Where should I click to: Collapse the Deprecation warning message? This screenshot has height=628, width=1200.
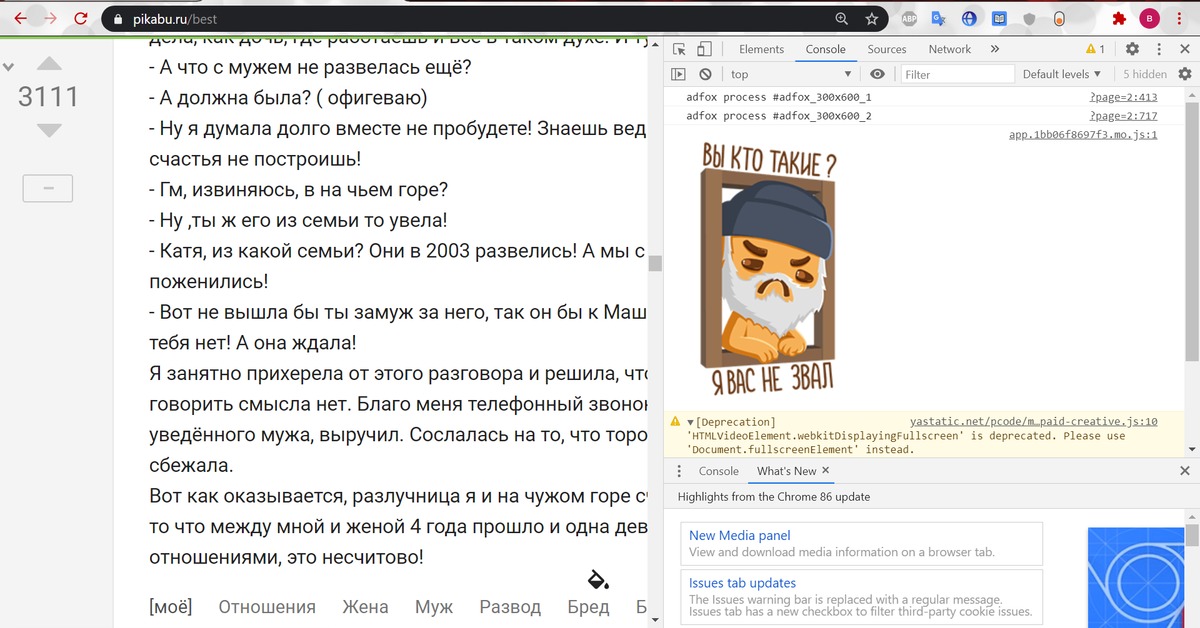point(690,422)
